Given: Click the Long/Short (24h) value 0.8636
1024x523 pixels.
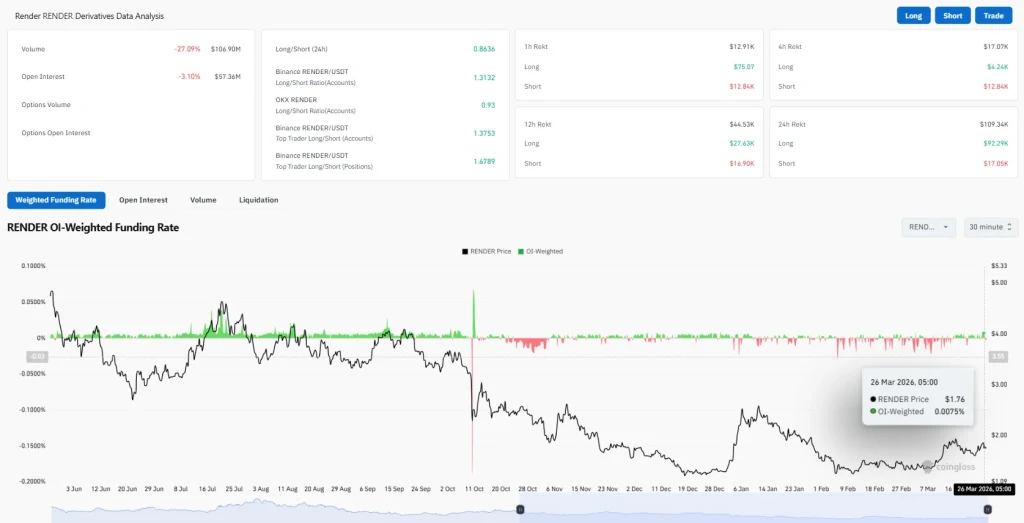Looking at the screenshot, I should pyautogui.click(x=484, y=49).
